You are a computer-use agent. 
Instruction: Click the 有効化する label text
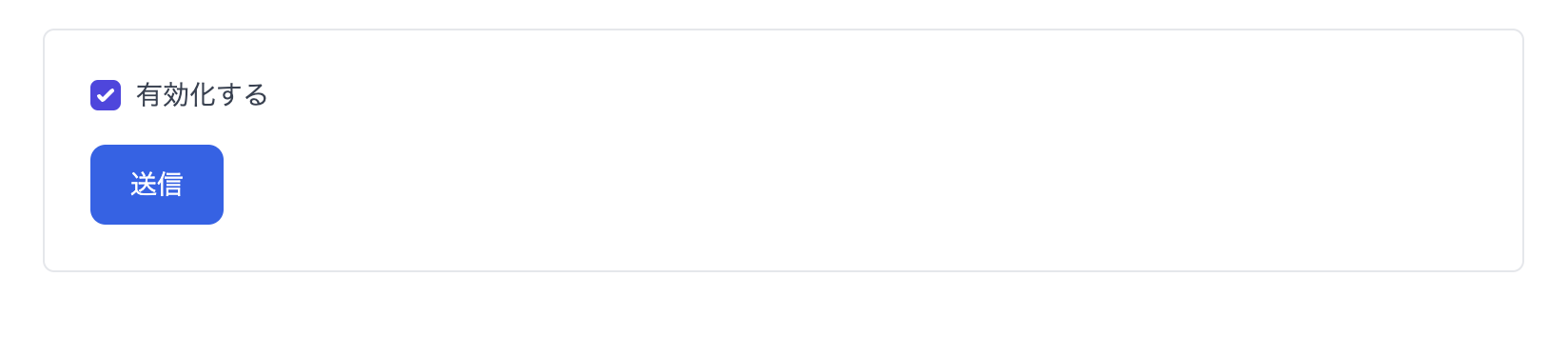202,95
